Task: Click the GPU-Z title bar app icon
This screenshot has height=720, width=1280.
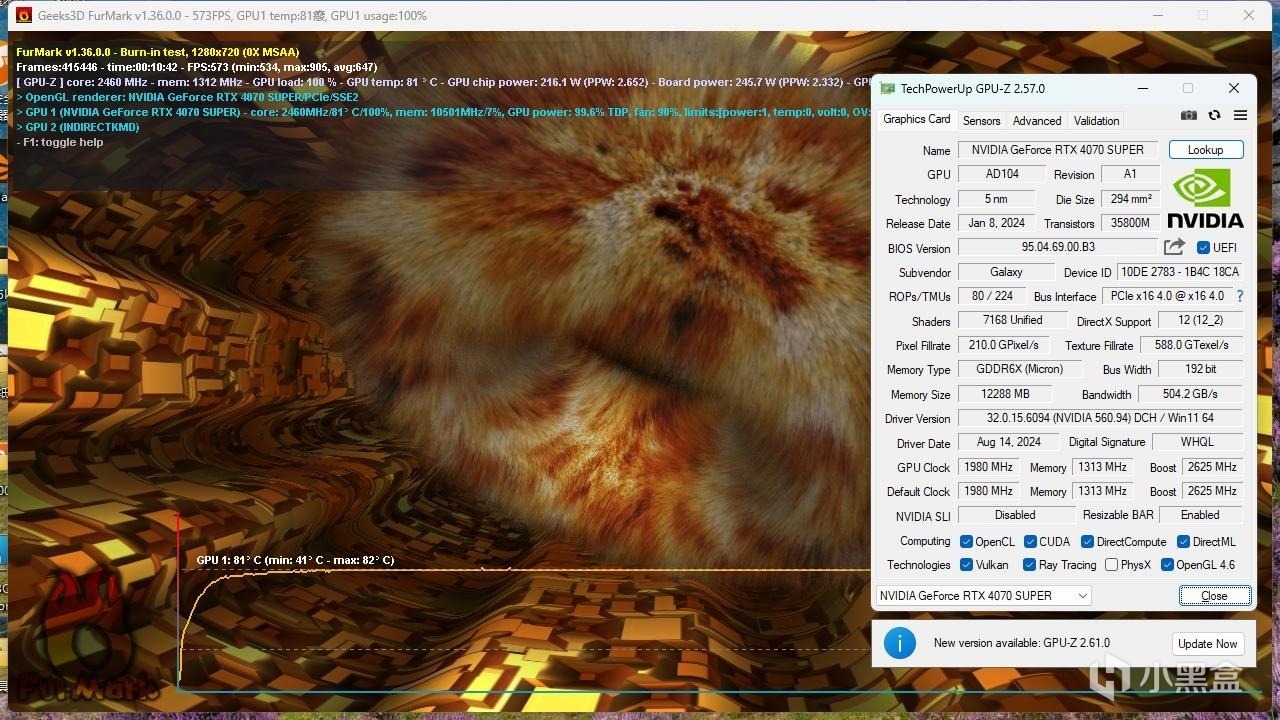Action: click(887, 88)
